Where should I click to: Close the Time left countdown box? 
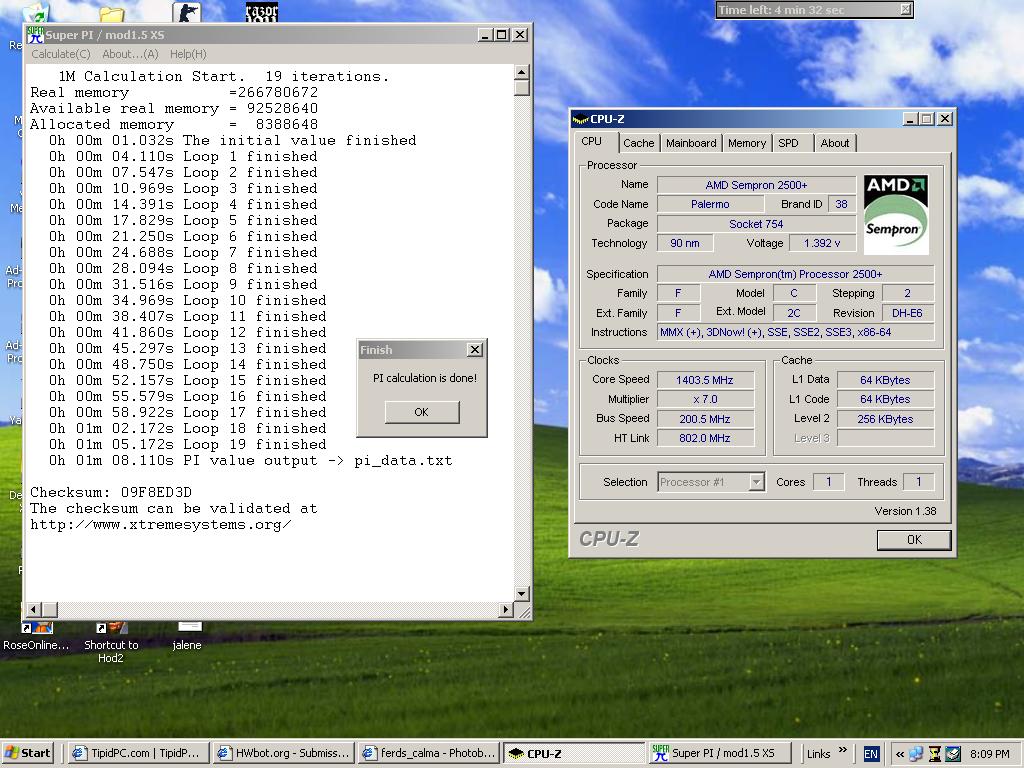coord(905,10)
